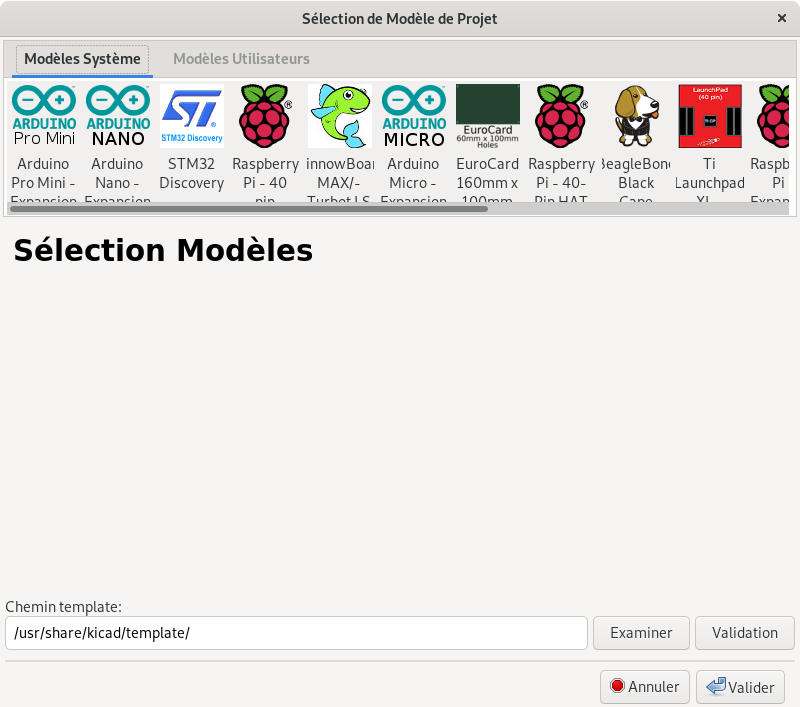Screen dimensions: 800x707
Task: Open the Modèles Utilisateurs tab
Action: click(x=241, y=59)
